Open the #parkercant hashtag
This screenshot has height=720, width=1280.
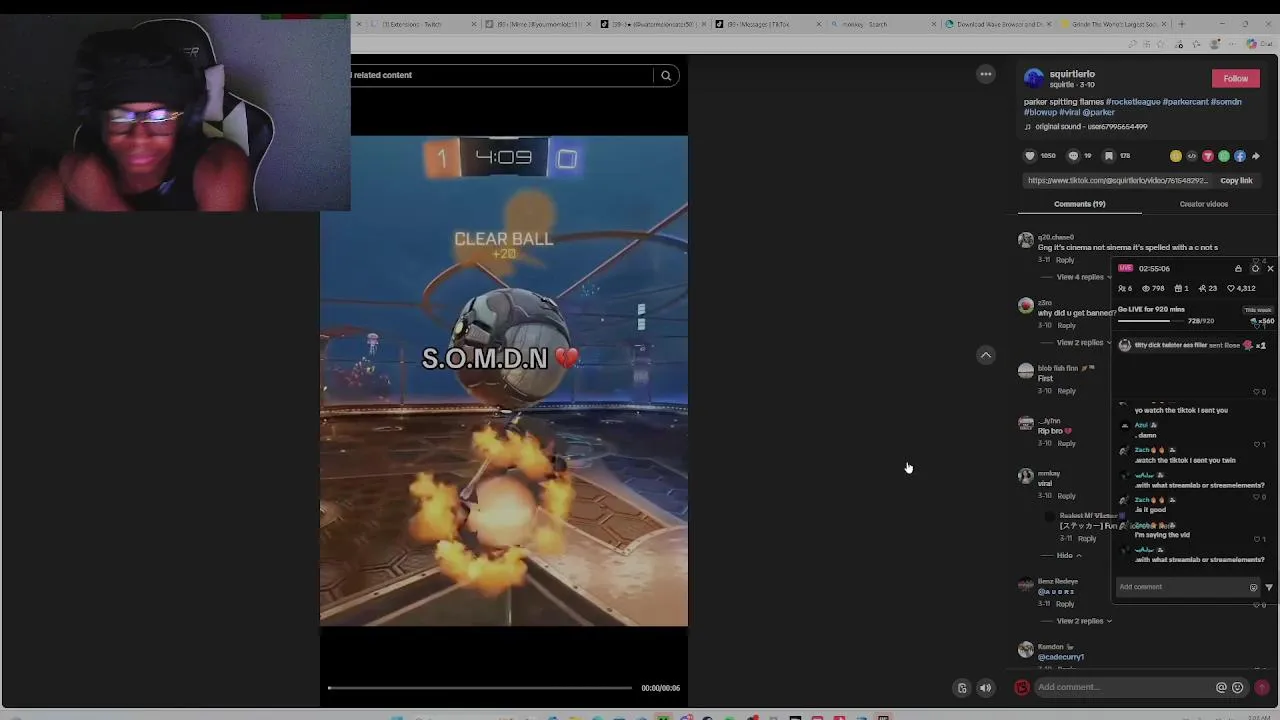(1185, 102)
